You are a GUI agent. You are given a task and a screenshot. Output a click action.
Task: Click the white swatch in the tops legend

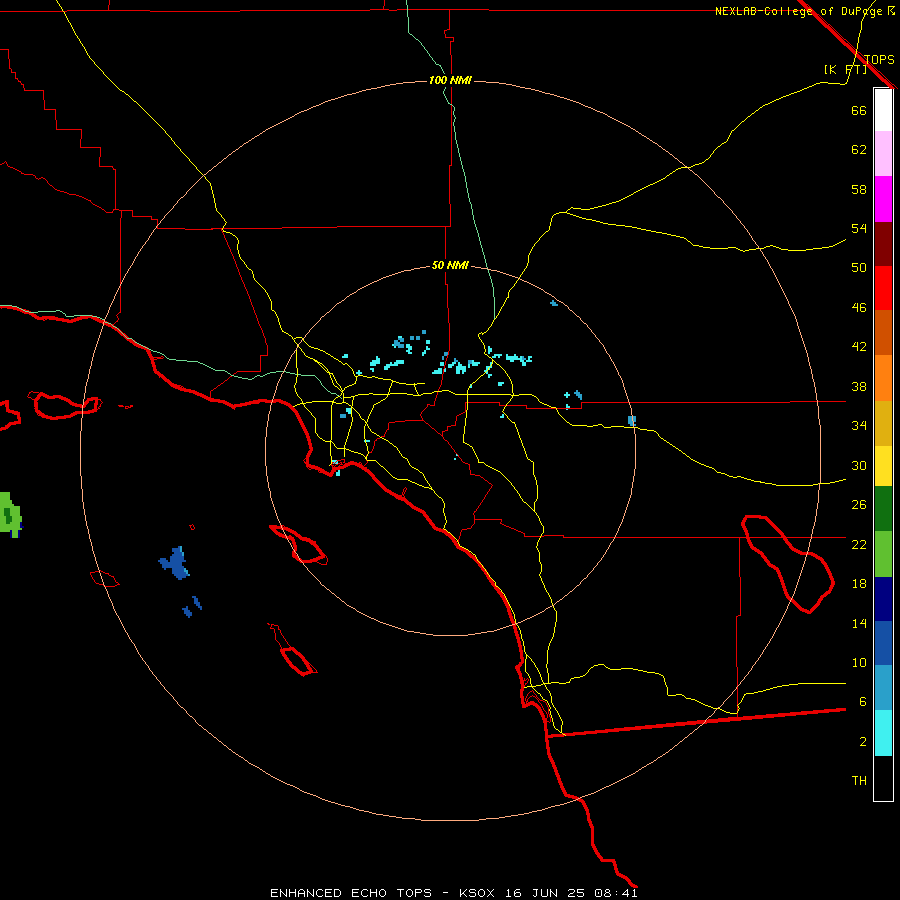883,110
